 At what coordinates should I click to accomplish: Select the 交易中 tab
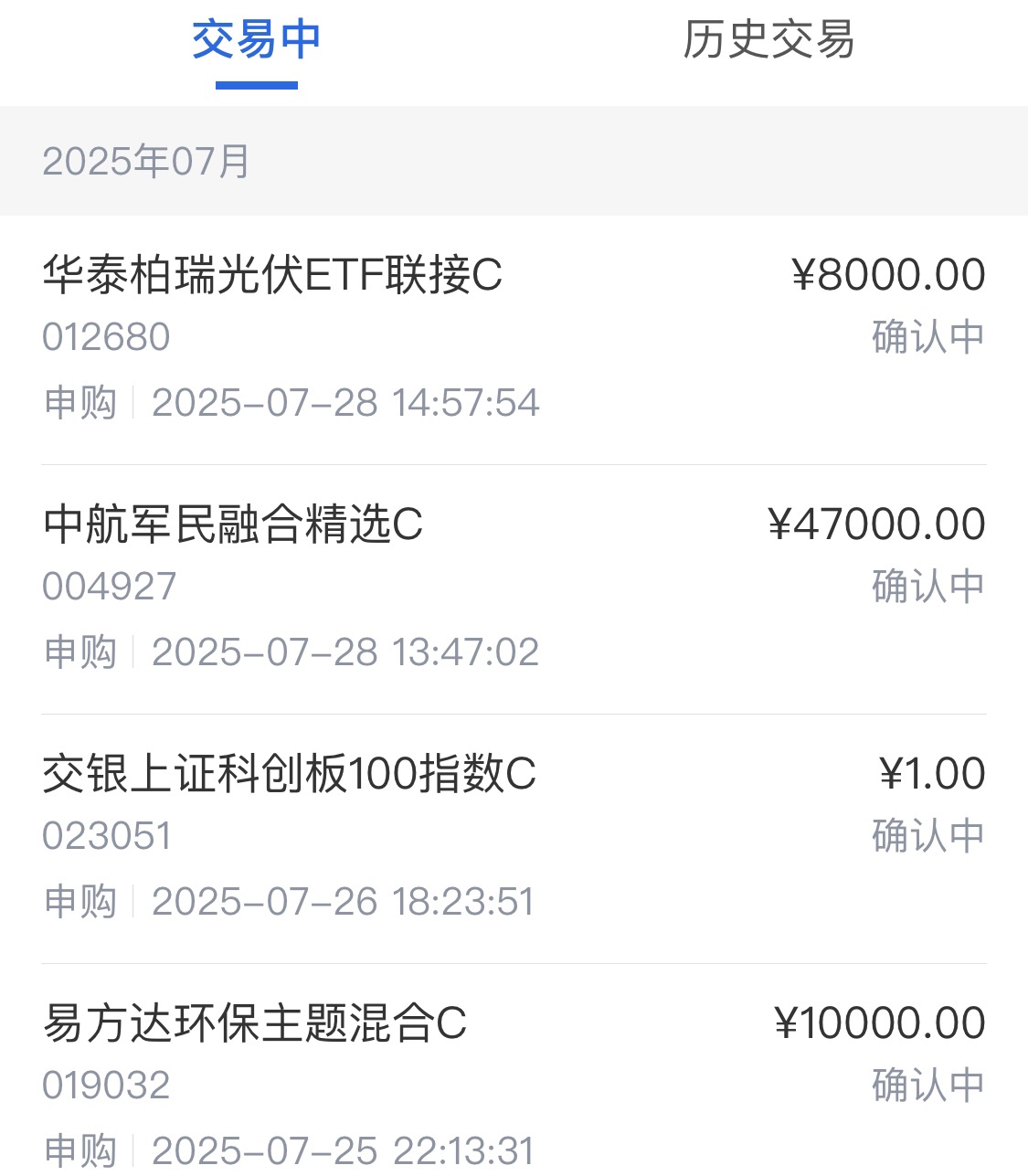coord(257,40)
